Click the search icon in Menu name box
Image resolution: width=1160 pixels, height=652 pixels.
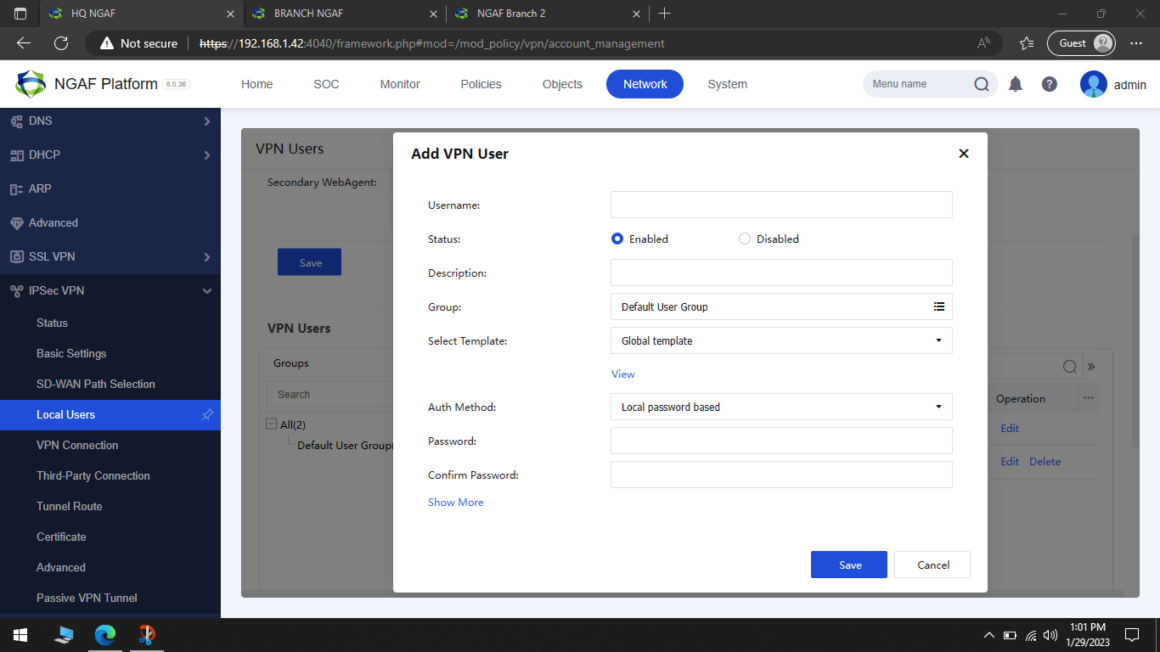point(981,84)
